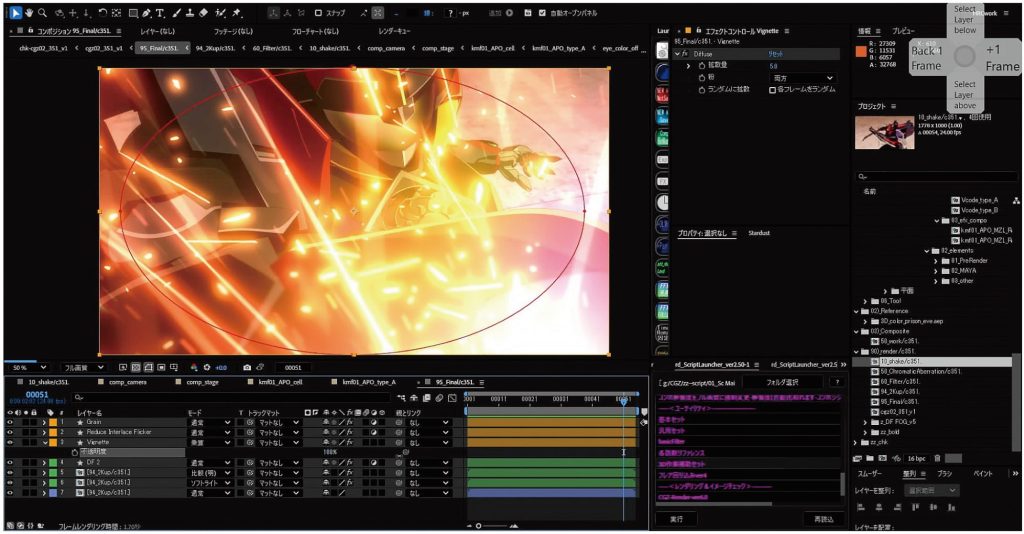This screenshot has height=534, width=1024.
Task: Click the current time indicator in timeline ruler
Action: [x=624, y=400]
